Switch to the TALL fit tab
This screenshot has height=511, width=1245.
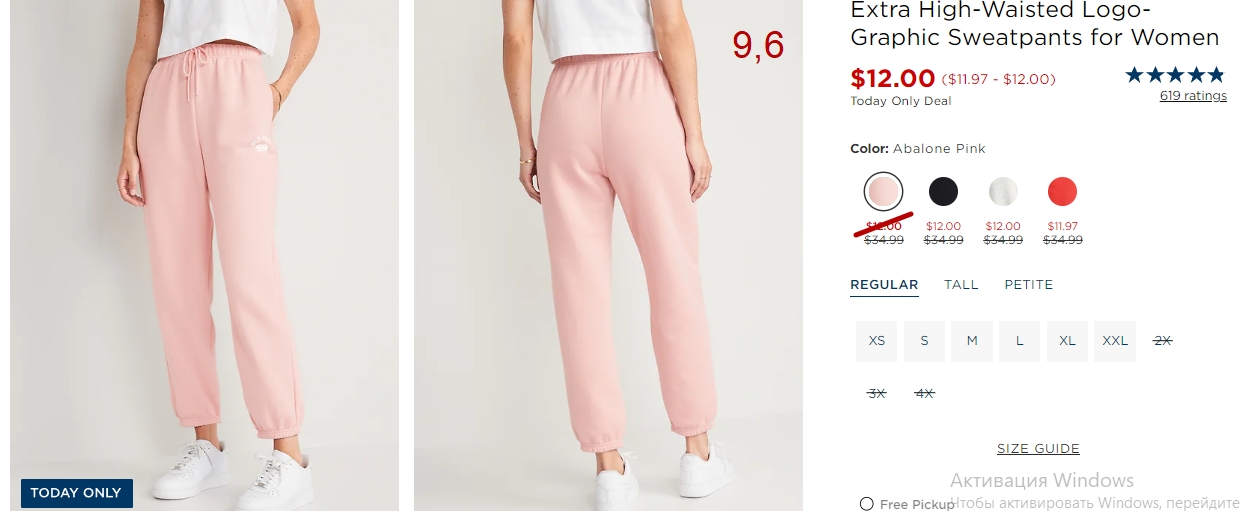pyautogui.click(x=961, y=285)
